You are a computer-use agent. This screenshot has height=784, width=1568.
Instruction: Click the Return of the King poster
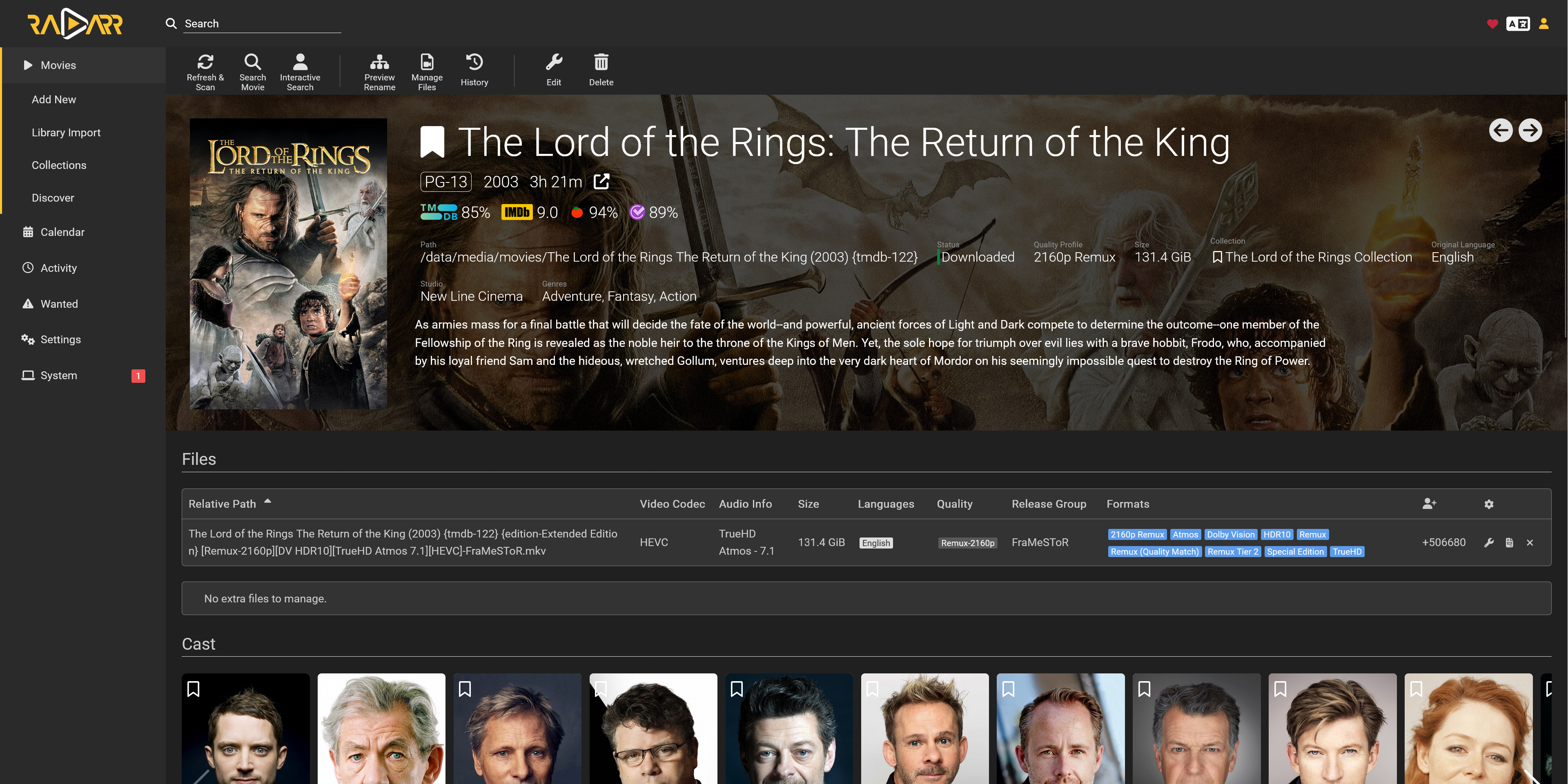289,263
